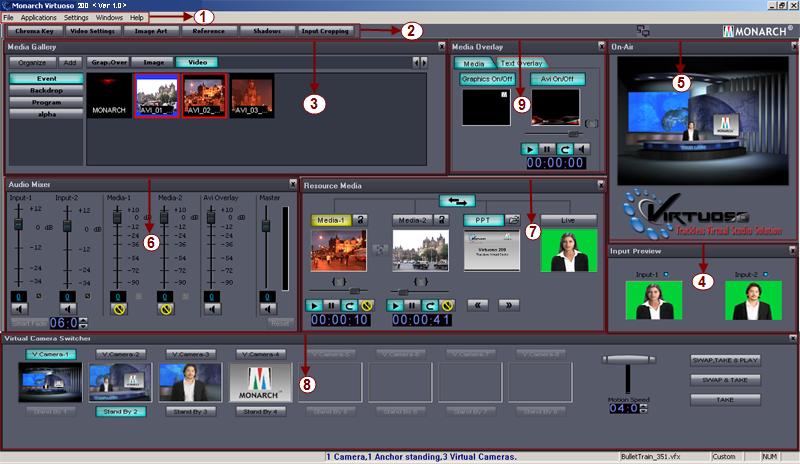
Task: Click the lock icon next to Media-2
Action: [x=441, y=220]
